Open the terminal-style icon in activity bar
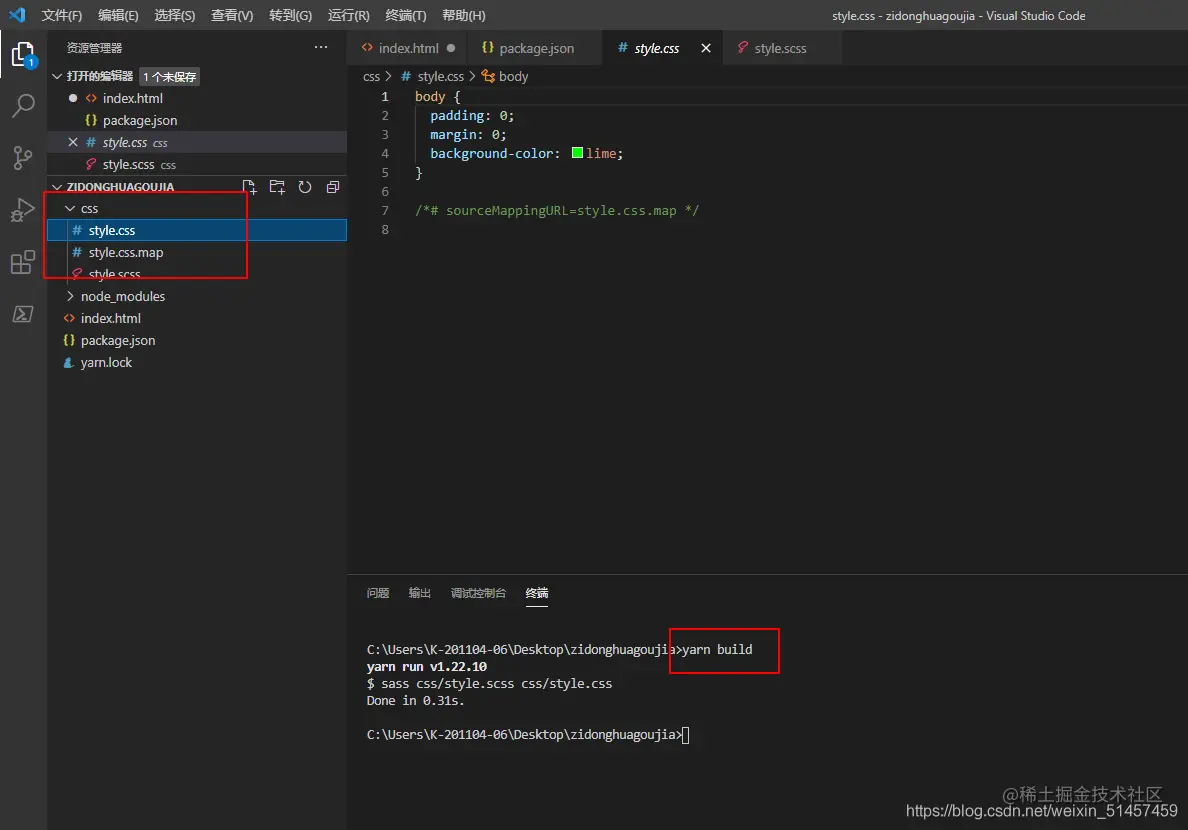Screen dimensions: 1188x830 23,314
